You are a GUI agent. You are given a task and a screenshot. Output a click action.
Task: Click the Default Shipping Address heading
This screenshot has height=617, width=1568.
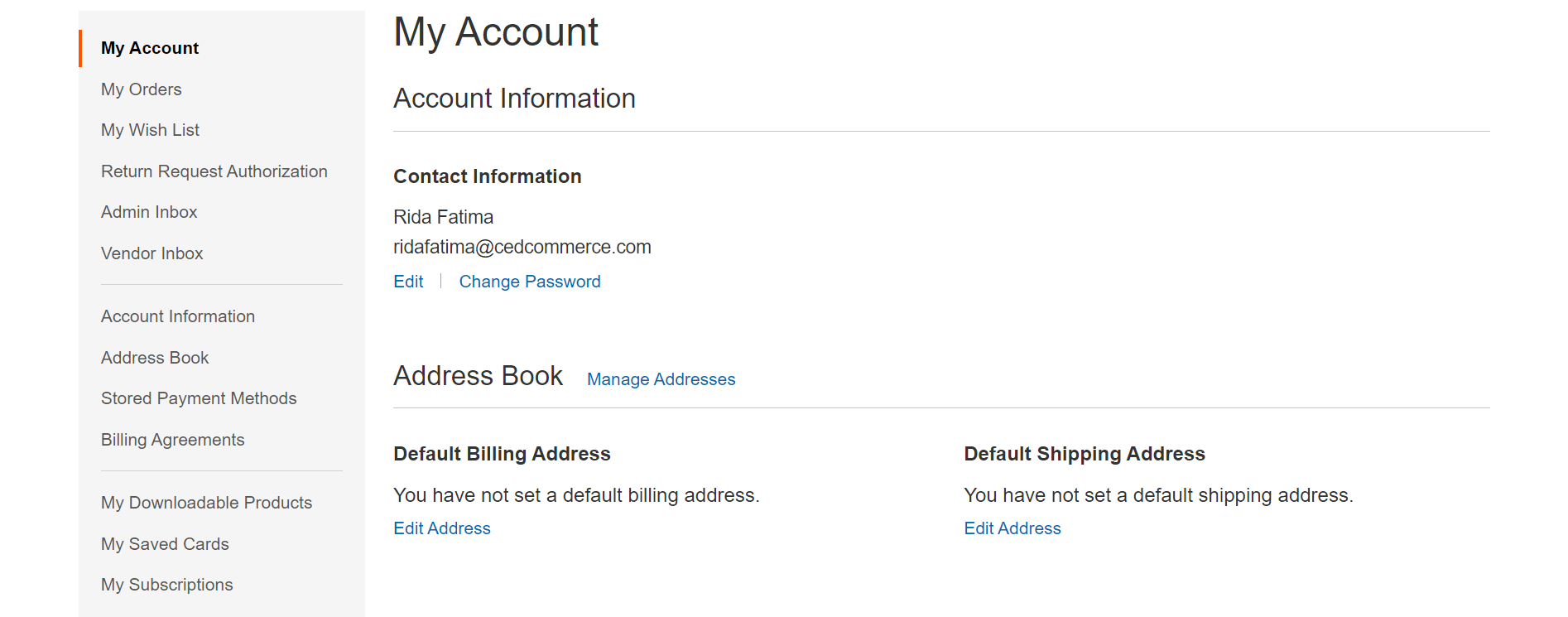[x=1085, y=454]
